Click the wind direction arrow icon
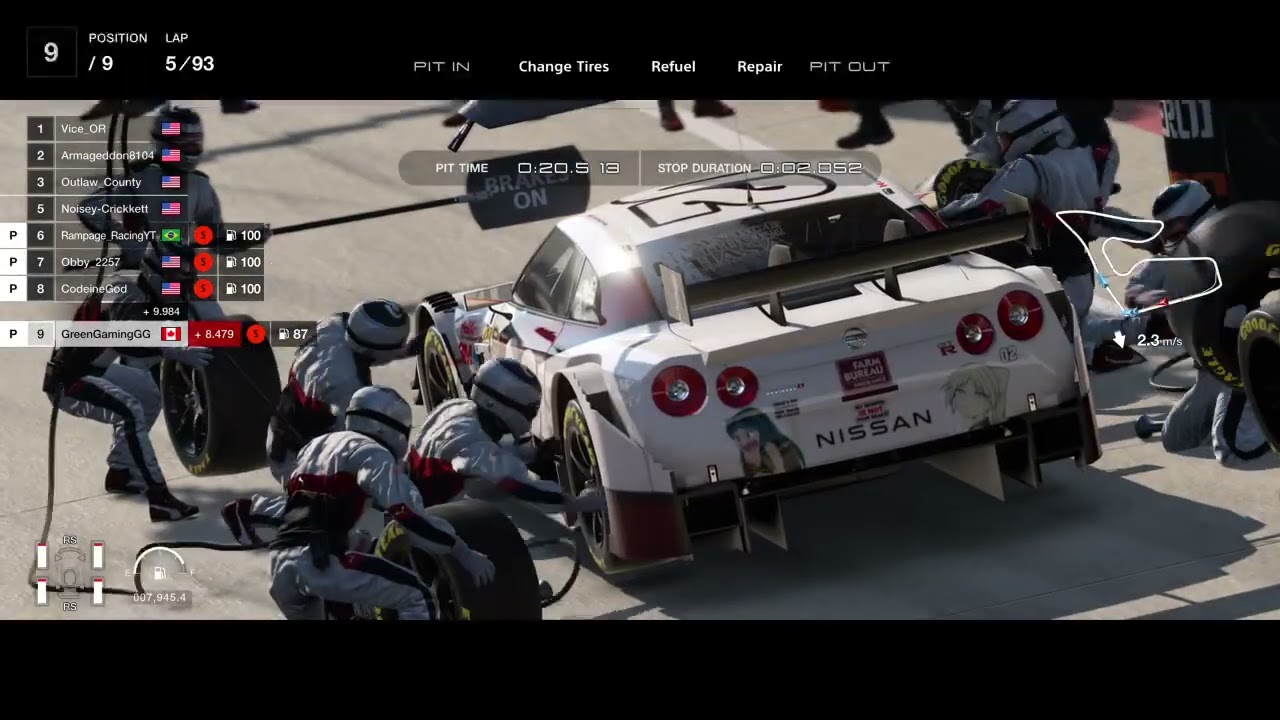Screen dimensions: 1280x720 (x=1119, y=340)
